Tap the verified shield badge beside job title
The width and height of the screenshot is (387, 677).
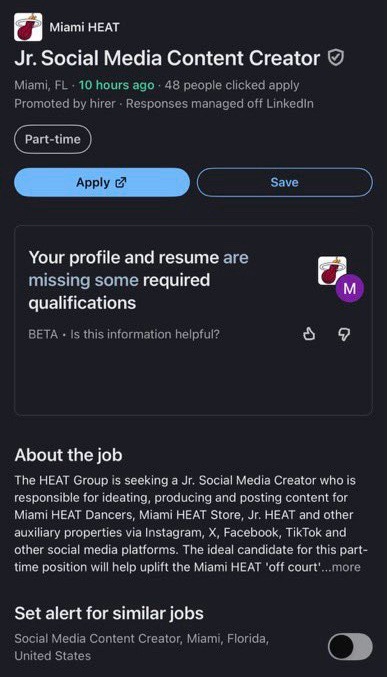click(x=336, y=58)
